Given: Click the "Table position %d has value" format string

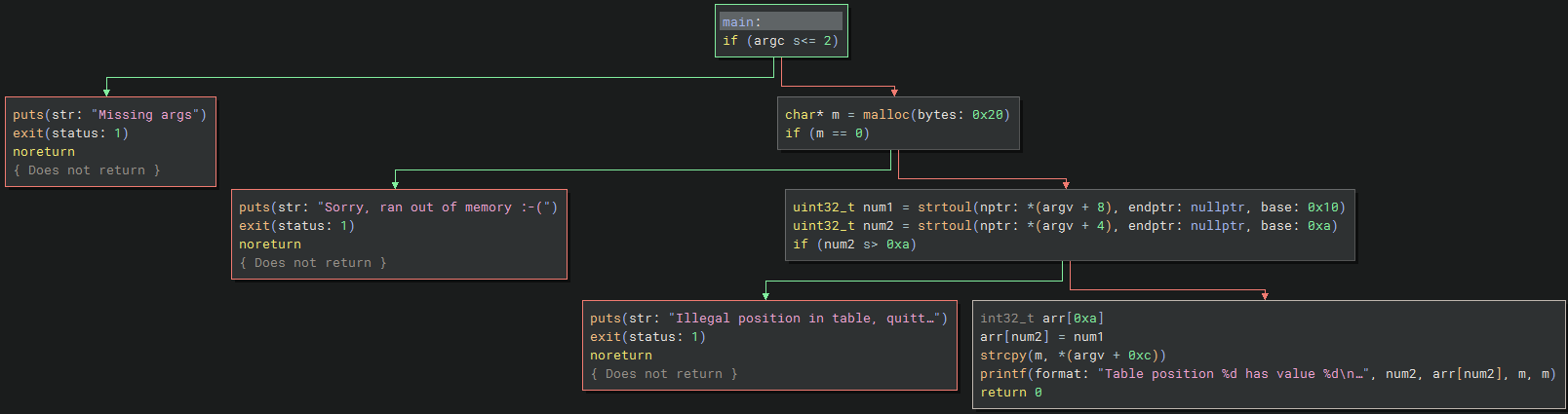Looking at the screenshot, I should [x=1233, y=374].
